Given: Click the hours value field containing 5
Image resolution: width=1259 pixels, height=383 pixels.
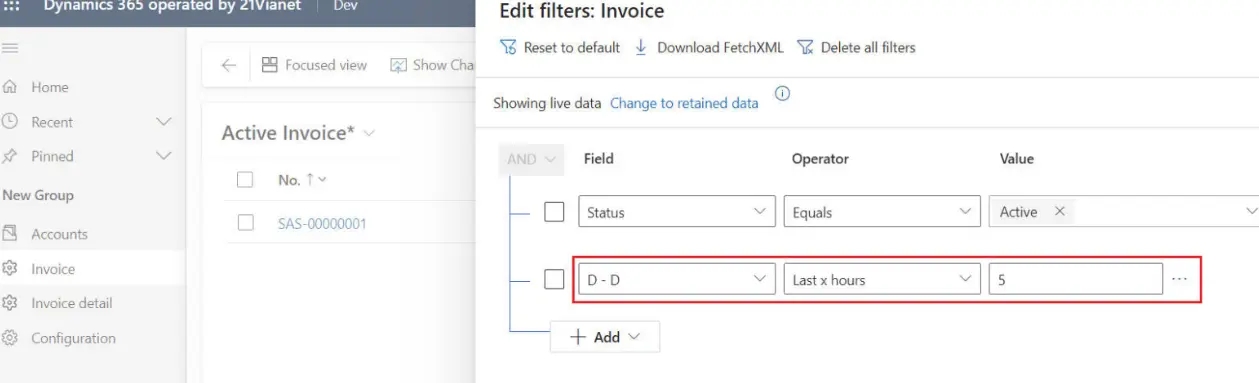Looking at the screenshot, I should pos(1075,279).
